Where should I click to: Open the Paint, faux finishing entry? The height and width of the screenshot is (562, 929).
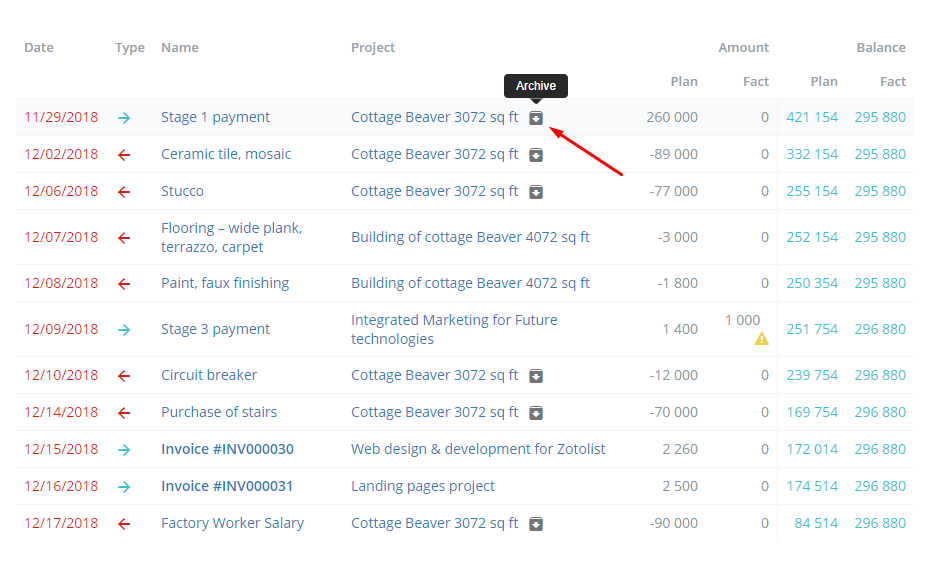pyautogui.click(x=225, y=283)
